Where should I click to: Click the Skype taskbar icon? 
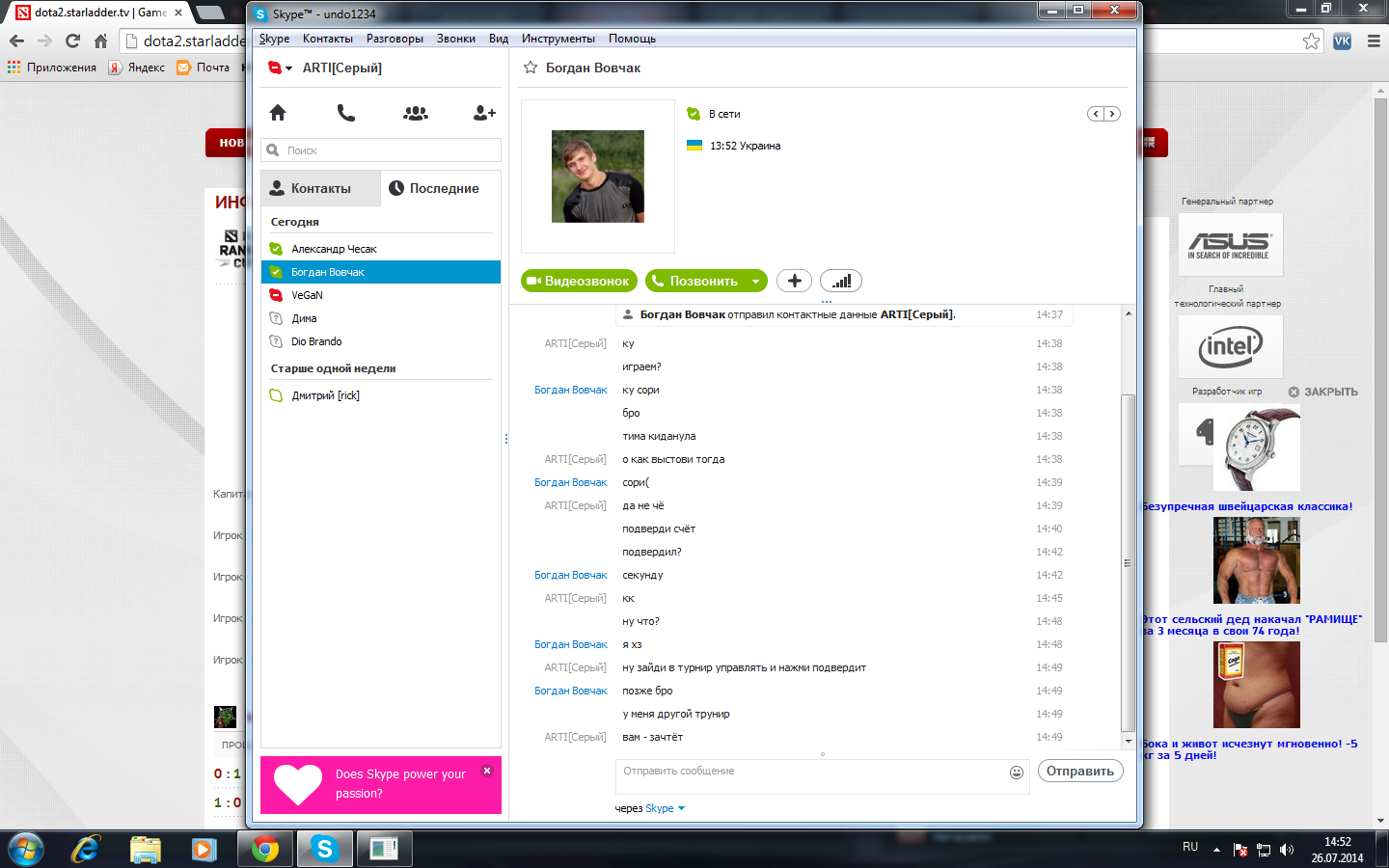[324, 849]
